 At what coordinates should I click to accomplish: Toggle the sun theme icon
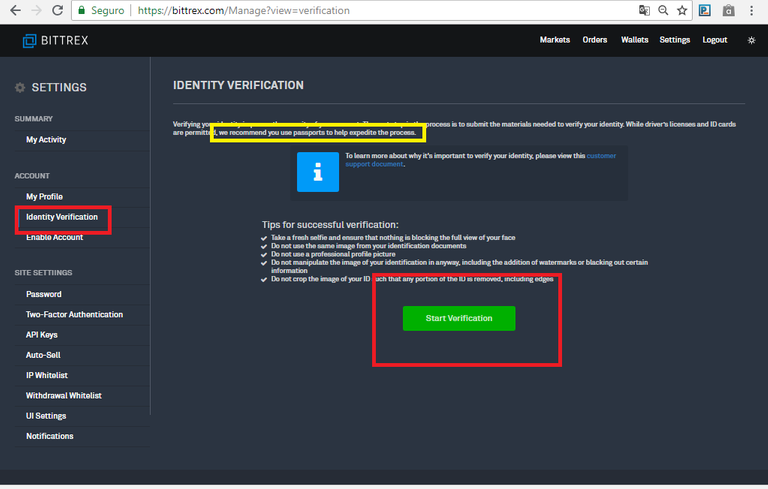pos(751,40)
